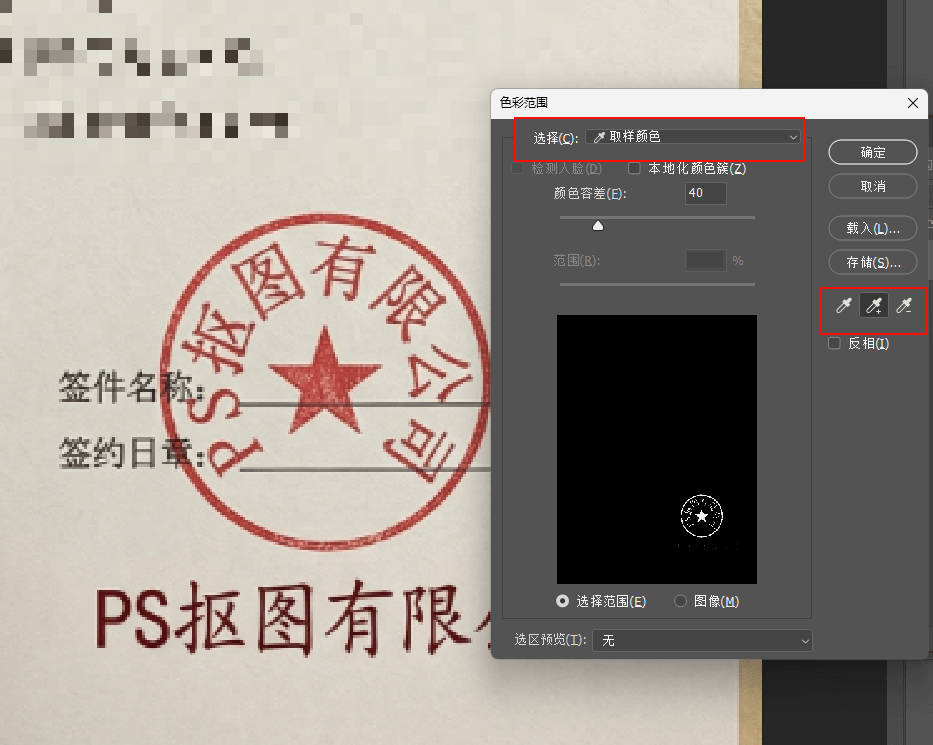Enable the 本地化颜色簇 checkbox
The image size is (933, 745).
click(634, 168)
